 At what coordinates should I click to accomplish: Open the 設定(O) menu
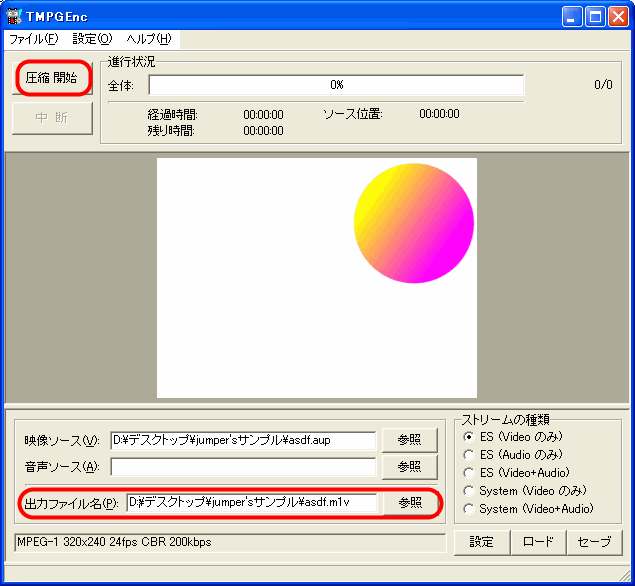pyautogui.click(x=92, y=39)
